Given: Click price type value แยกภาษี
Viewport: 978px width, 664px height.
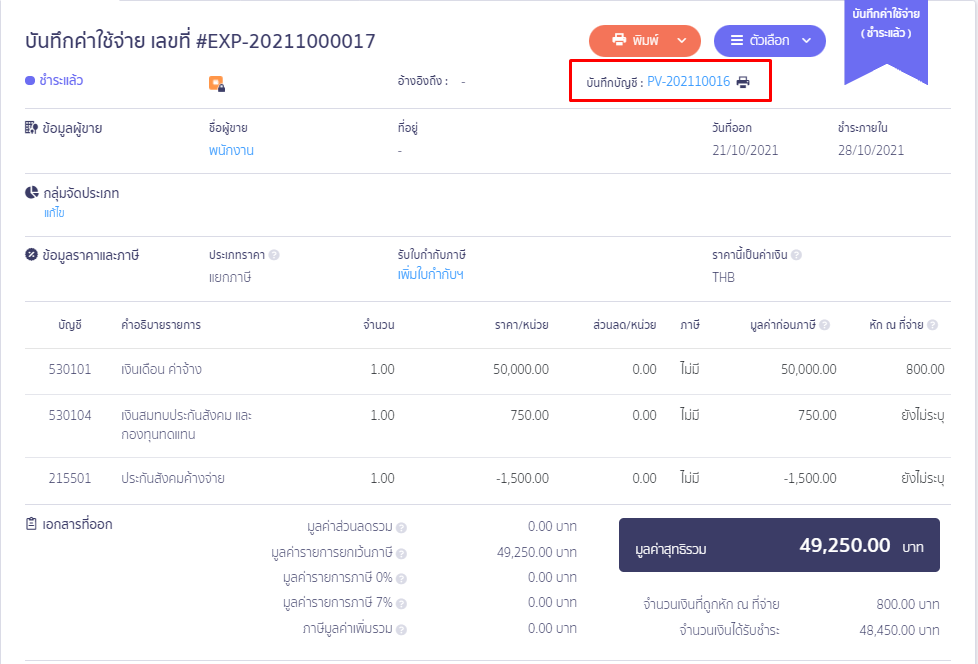Looking at the screenshot, I should (x=230, y=277).
